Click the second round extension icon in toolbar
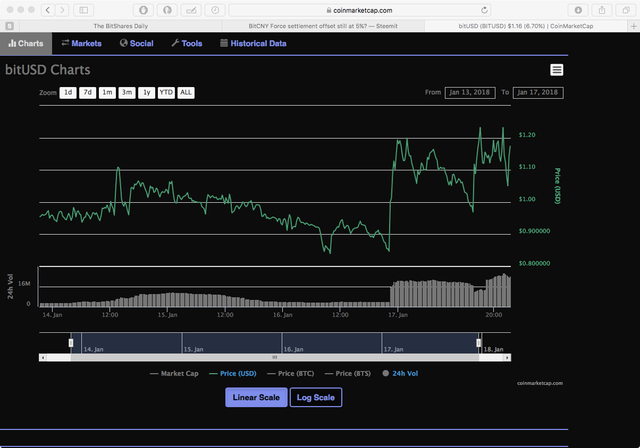The image size is (640, 448). pos(167,10)
